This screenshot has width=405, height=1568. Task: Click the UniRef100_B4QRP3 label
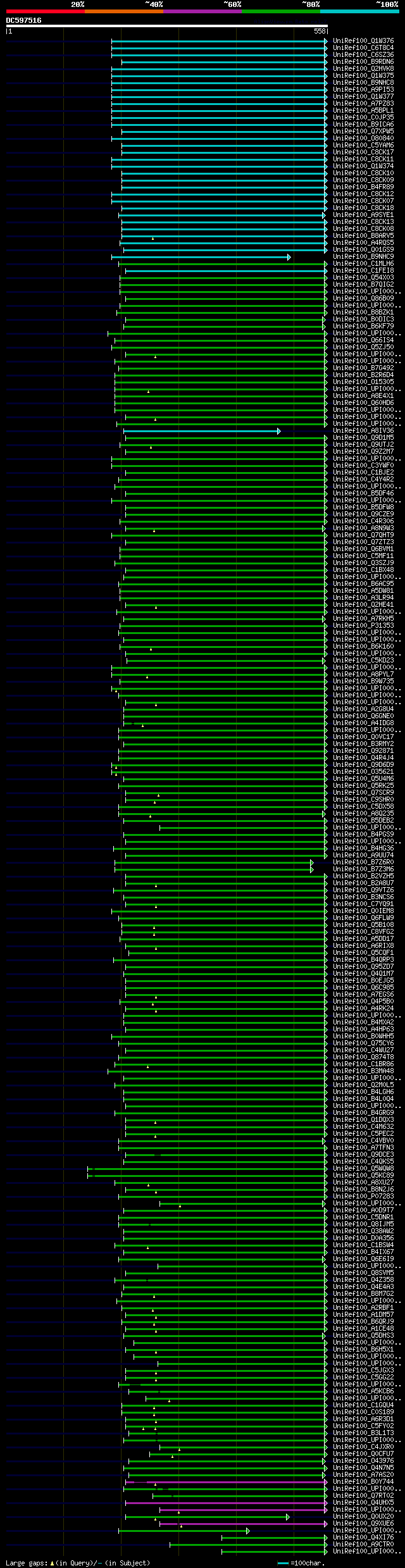[x=363, y=959]
